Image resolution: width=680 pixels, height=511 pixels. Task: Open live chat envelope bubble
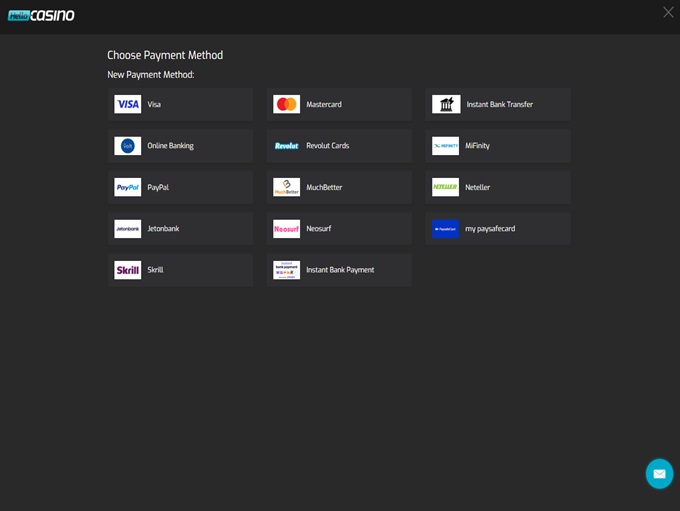[x=659, y=474]
